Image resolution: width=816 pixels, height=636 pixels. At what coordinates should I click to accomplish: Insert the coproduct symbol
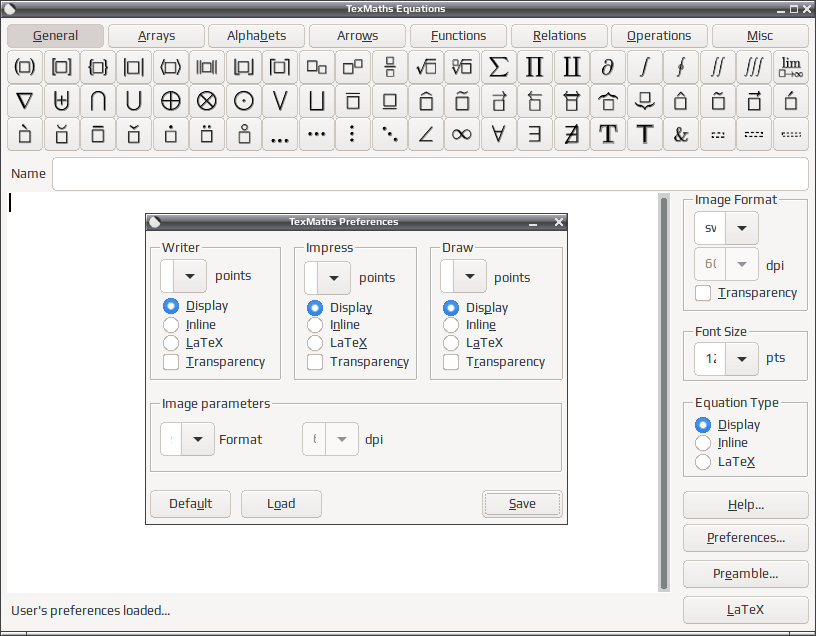click(x=571, y=67)
